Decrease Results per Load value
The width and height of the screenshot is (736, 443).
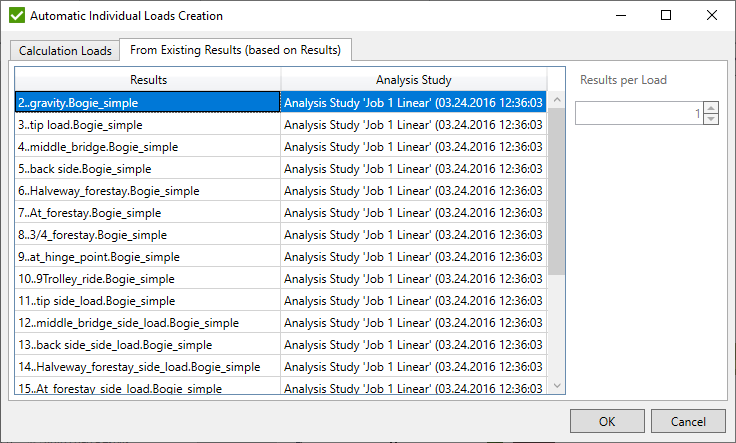point(711,119)
